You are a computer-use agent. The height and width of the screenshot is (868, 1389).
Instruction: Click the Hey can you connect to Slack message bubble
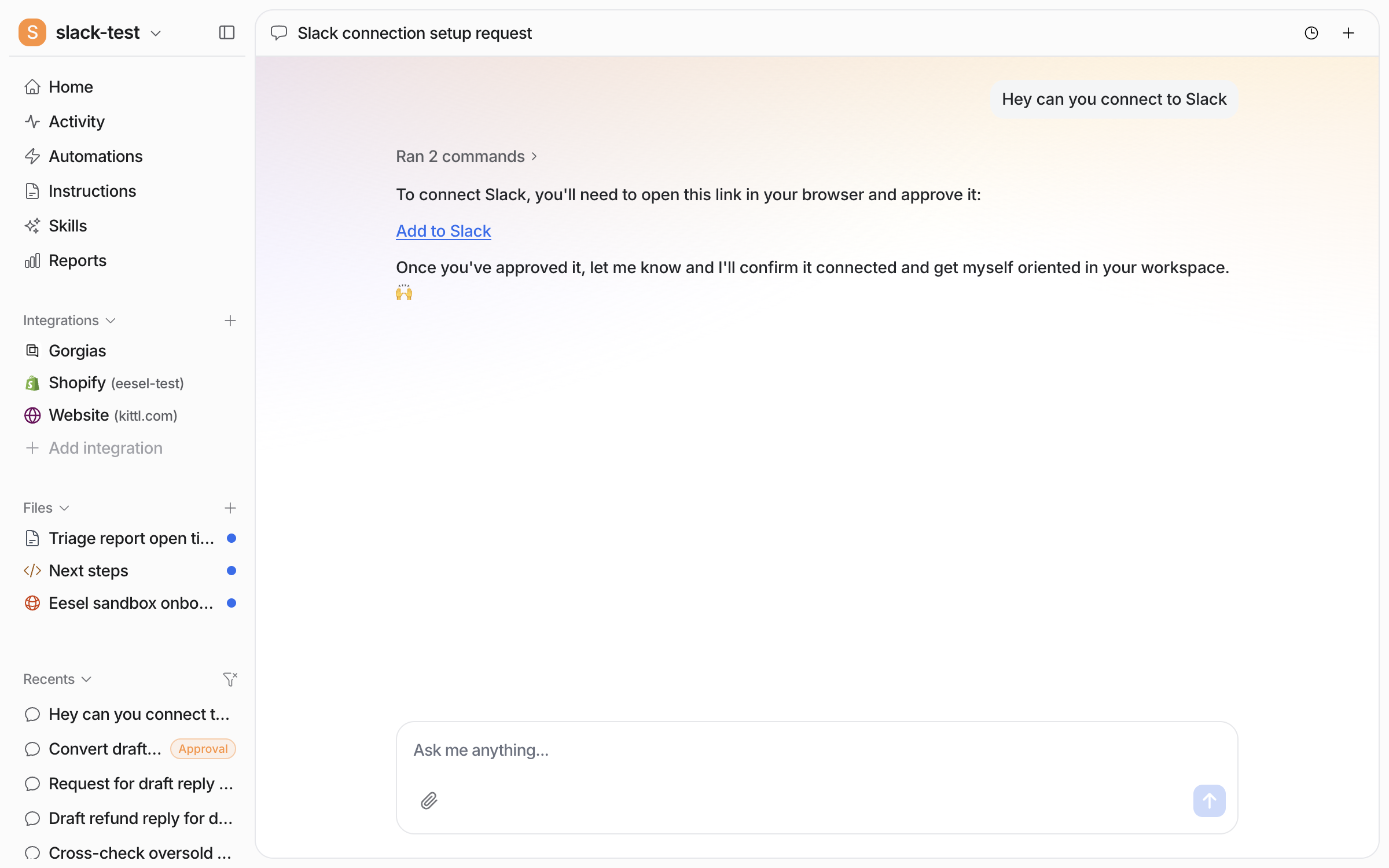(1114, 99)
